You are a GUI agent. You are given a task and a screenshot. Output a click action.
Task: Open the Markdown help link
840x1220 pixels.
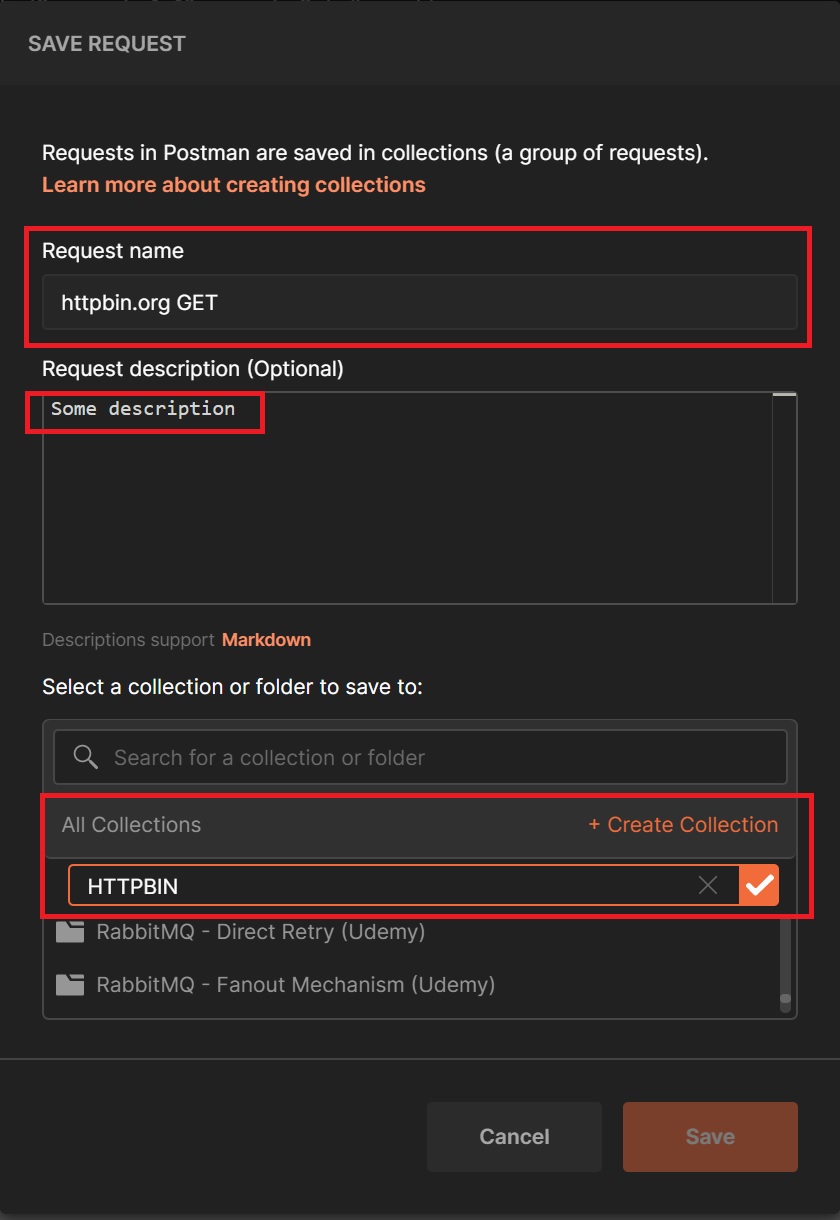click(266, 640)
